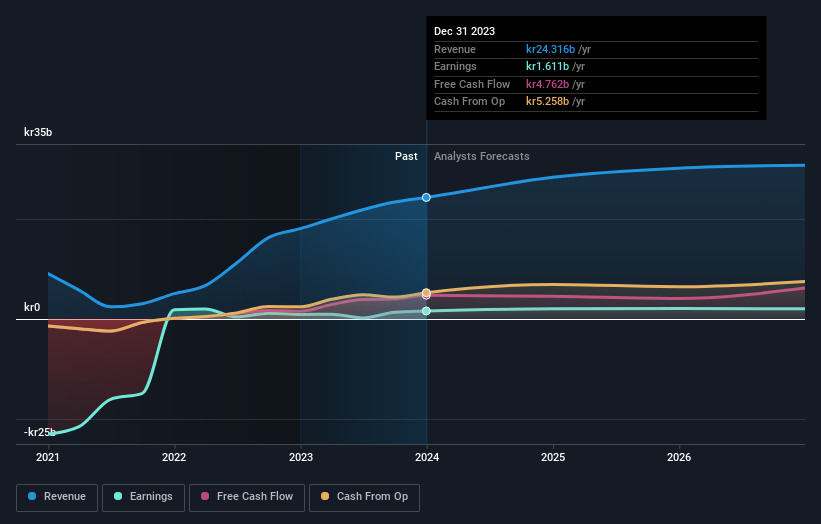The width and height of the screenshot is (821, 524).
Task: Toggle the Free Cash Flow legend button
Action: point(247,497)
